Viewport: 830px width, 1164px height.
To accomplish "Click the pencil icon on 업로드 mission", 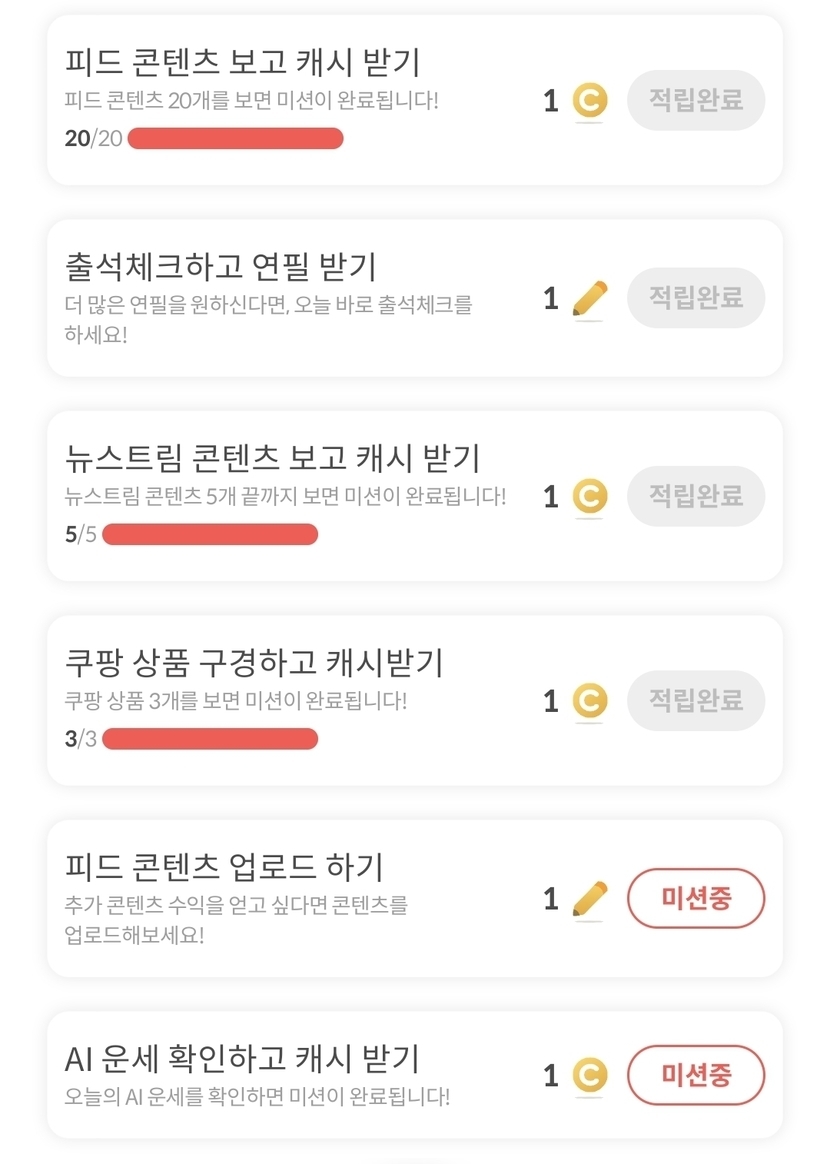I will (x=590, y=899).
